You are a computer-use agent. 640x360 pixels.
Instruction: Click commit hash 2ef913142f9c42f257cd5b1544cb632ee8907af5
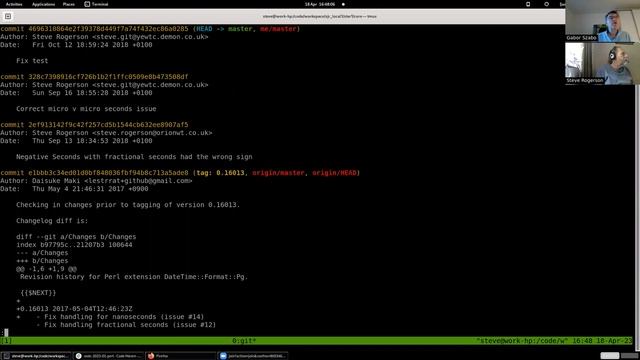[108, 125]
